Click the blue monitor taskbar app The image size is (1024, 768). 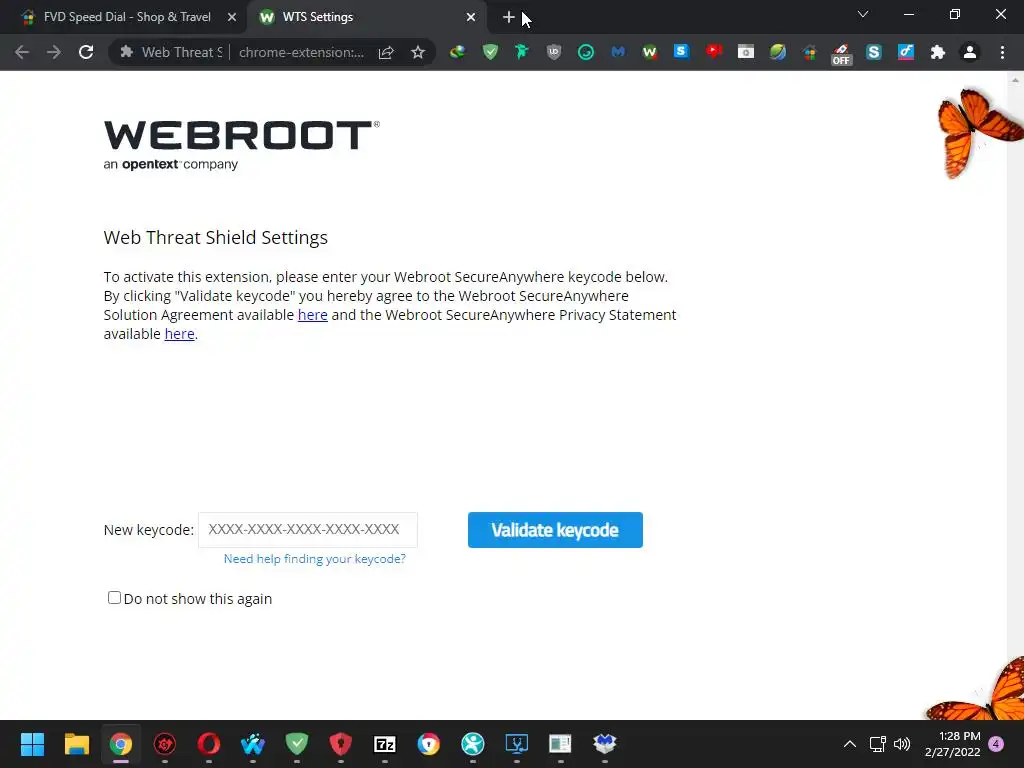[517, 744]
